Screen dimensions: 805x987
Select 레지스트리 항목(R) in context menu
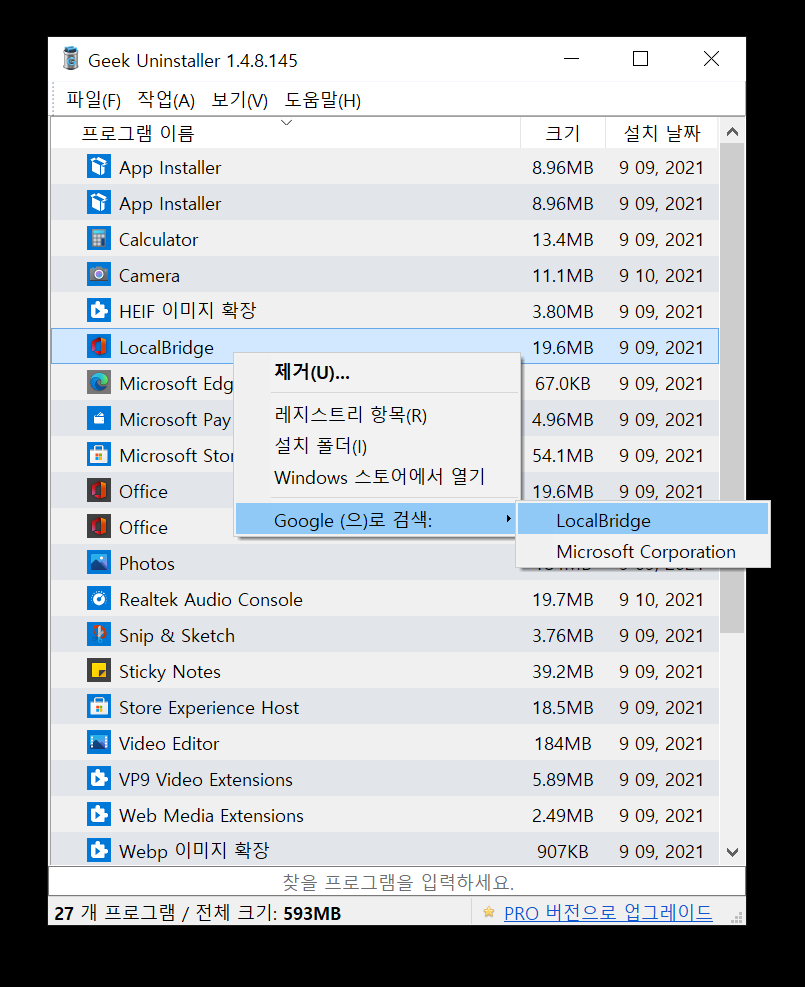coord(377,415)
